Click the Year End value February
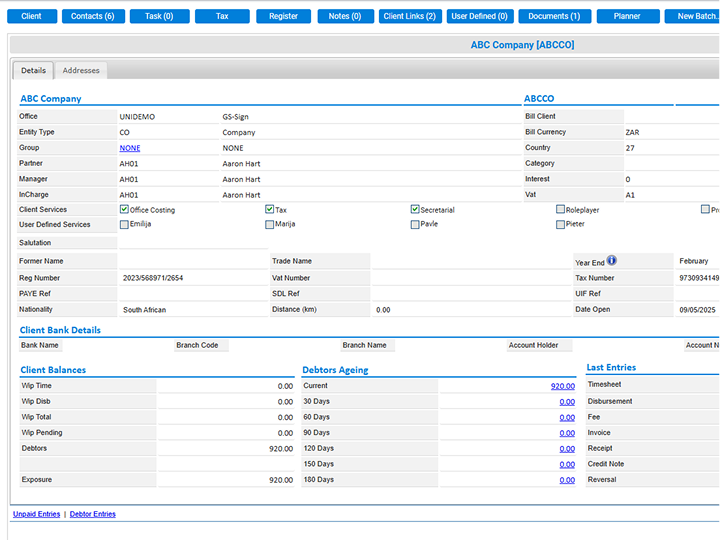Image resolution: width=720 pixels, height=540 pixels. point(693,261)
